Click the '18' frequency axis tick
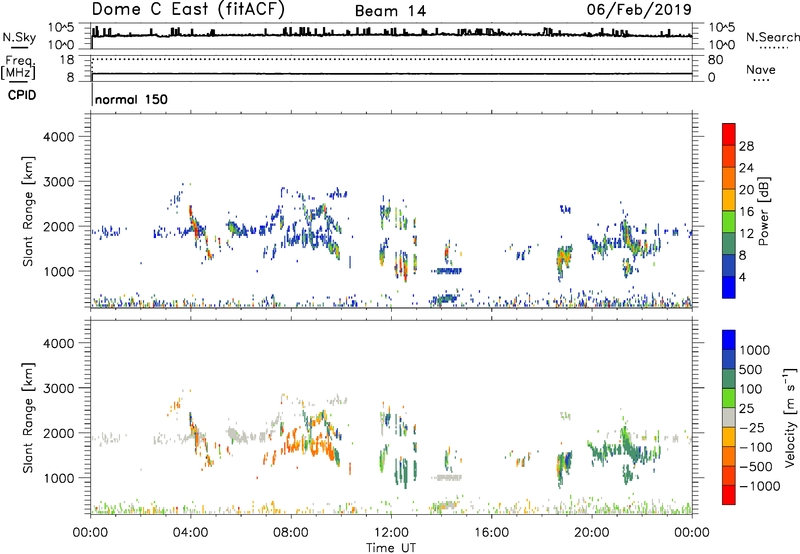This screenshot has height=554, width=800. click(67, 60)
